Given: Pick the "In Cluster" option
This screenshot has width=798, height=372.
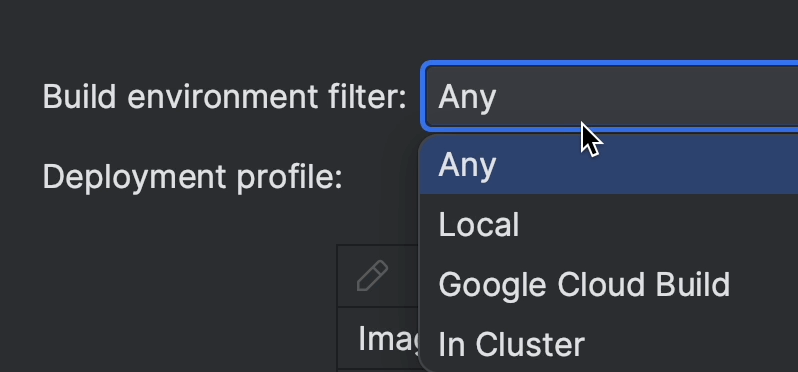Looking at the screenshot, I should coord(609,344).
